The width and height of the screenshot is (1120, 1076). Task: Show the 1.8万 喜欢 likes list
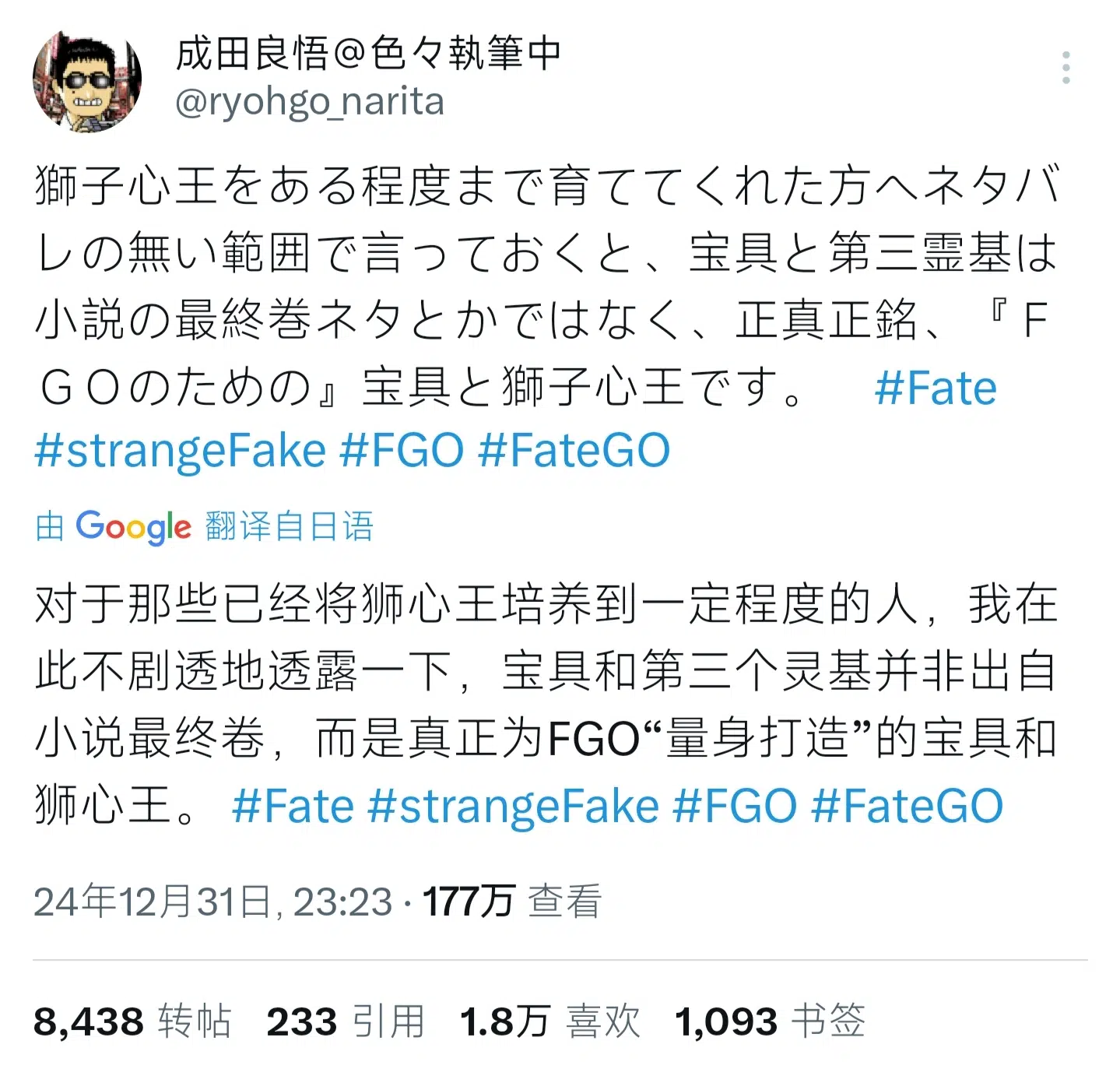(x=549, y=1021)
